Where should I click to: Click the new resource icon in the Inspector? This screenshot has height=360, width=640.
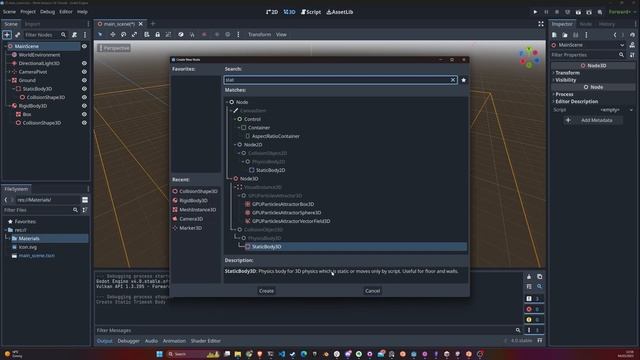pyautogui.click(x=554, y=35)
